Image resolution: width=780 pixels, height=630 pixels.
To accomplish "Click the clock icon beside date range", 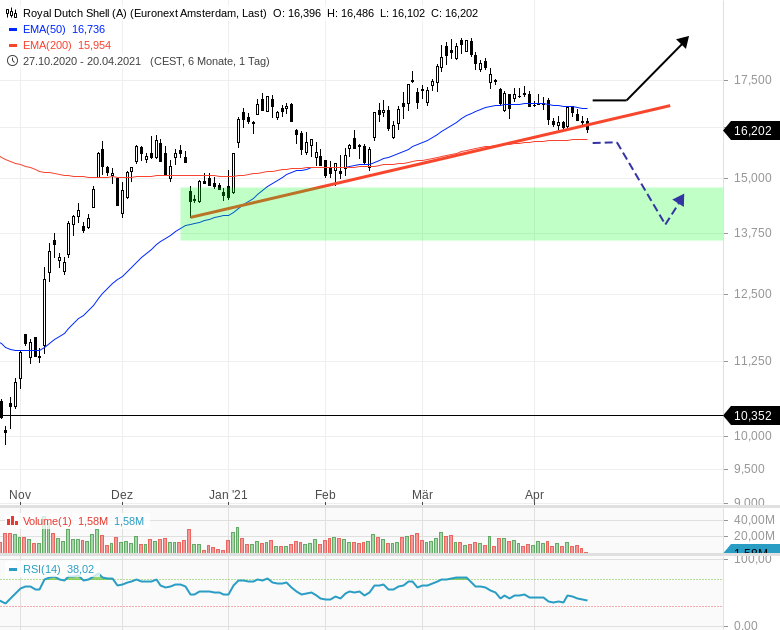I will (x=12, y=61).
